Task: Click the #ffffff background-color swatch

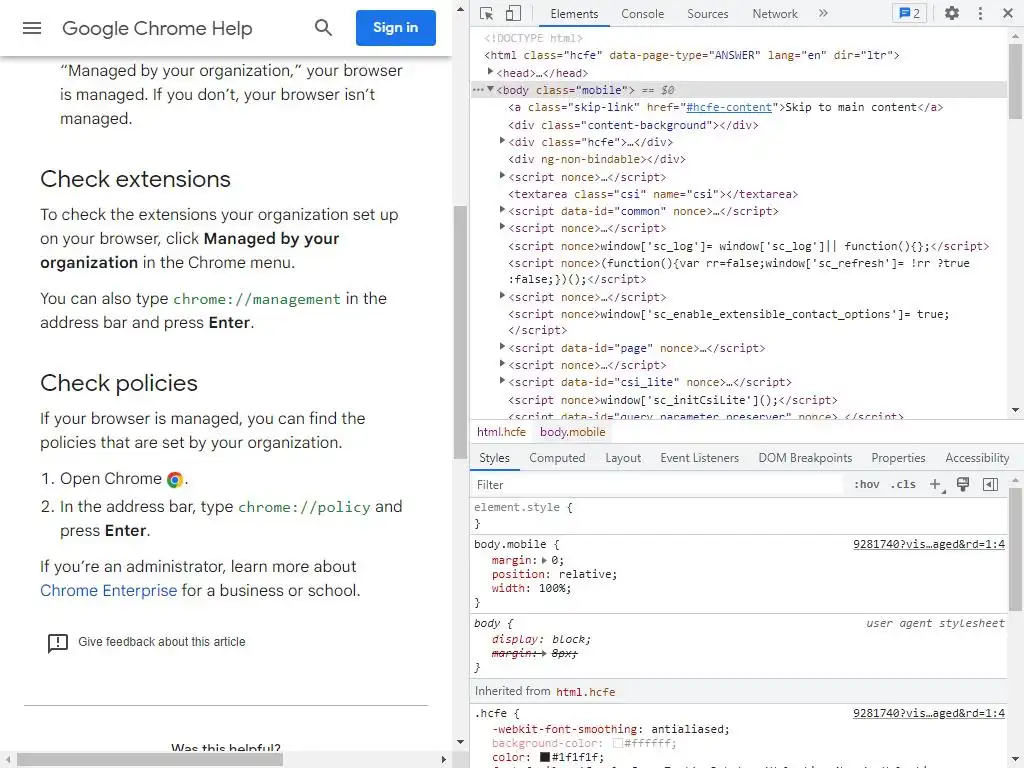Action: (x=617, y=743)
